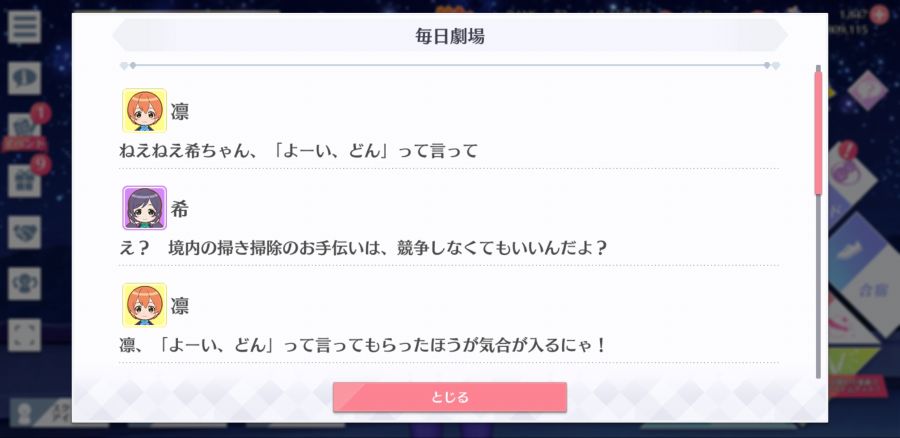Open the trophy rankings icon
The width and height of the screenshot is (900, 438).
[x=24, y=284]
